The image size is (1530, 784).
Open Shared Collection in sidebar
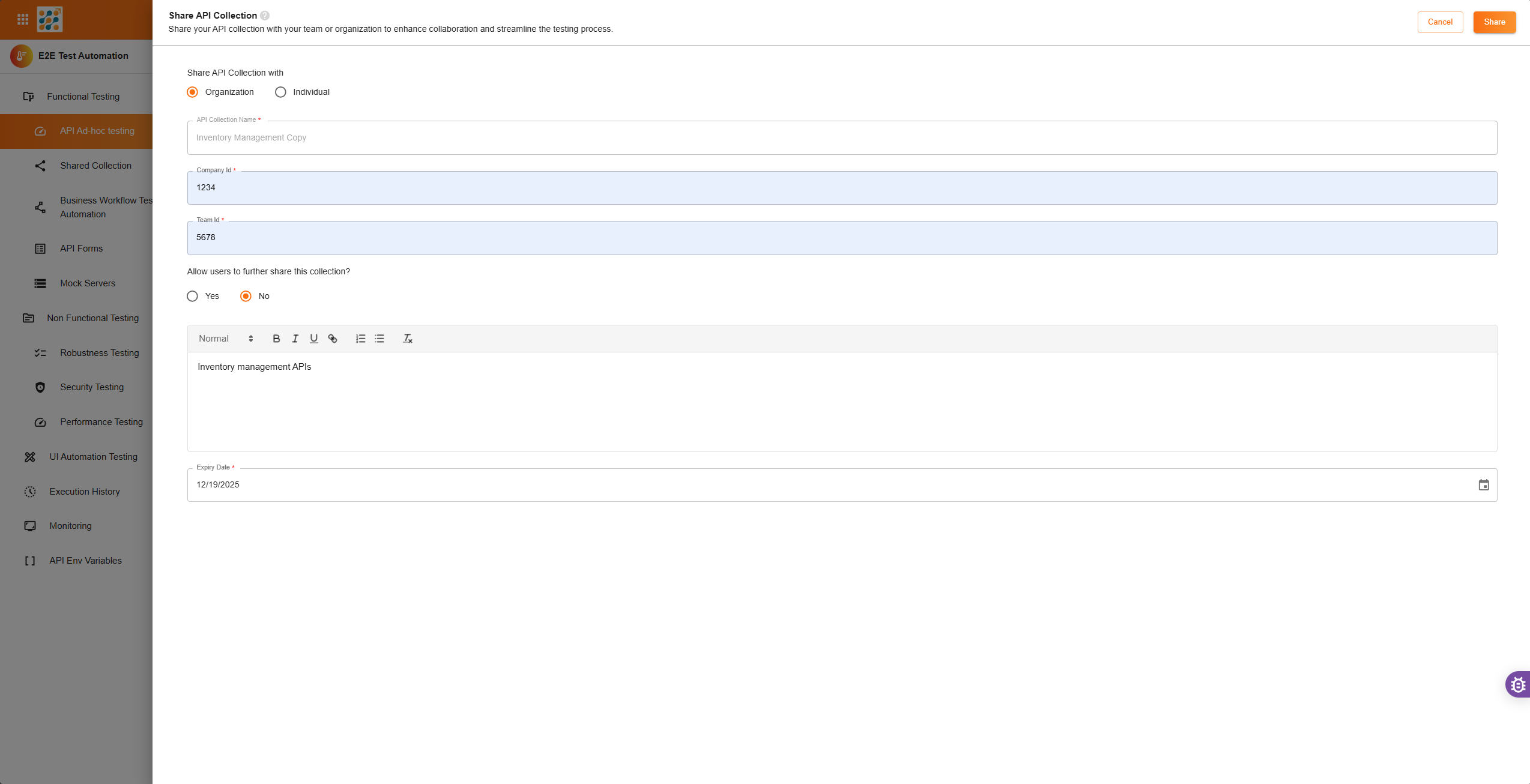tap(95, 166)
